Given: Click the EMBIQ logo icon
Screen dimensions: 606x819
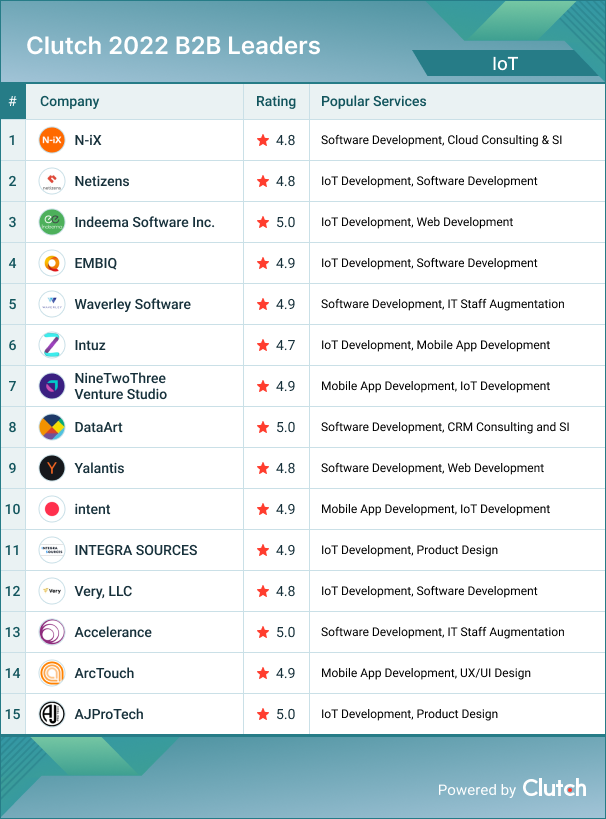Looking at the screenshot, I should [52, 263].
